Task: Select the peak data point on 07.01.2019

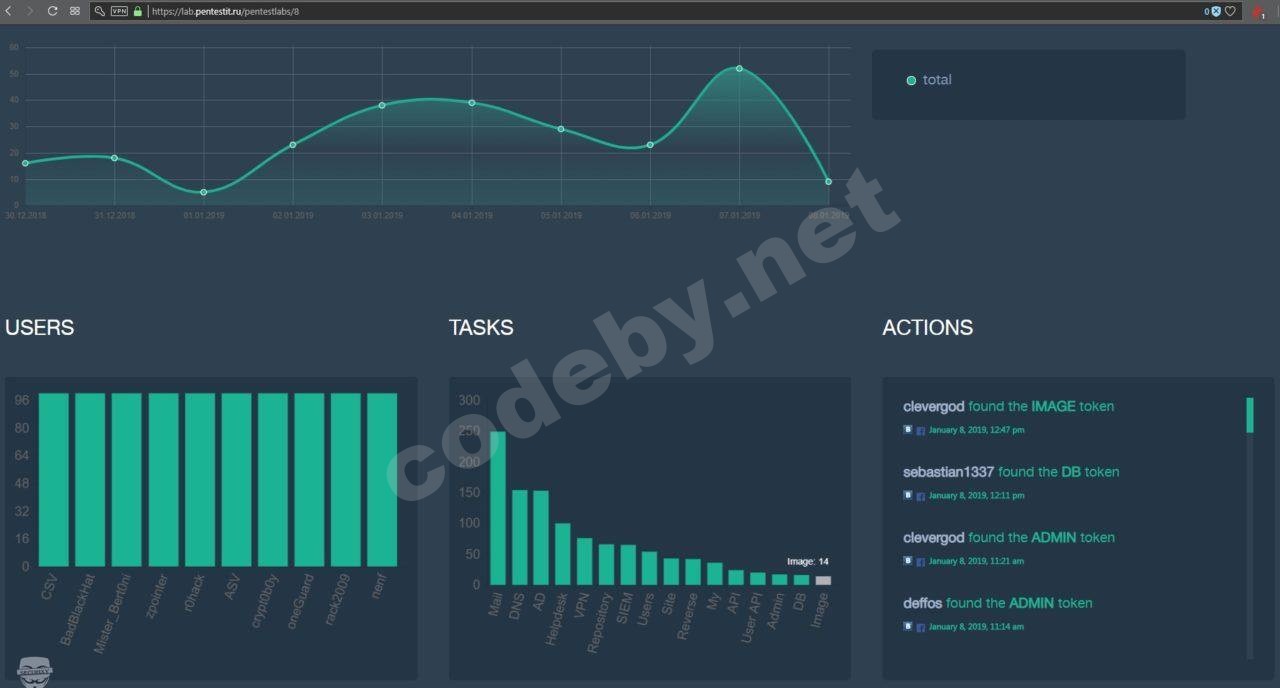Action: (739, 68)
